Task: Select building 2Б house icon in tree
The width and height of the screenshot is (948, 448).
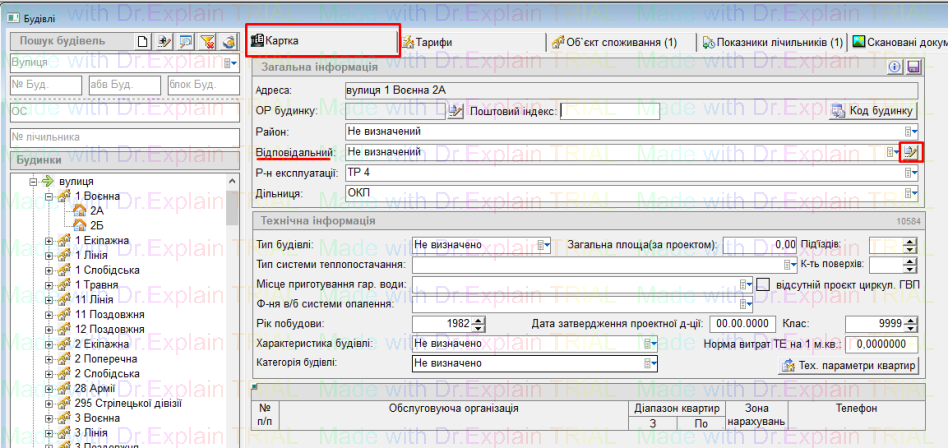Action: [x=79, y=226]
